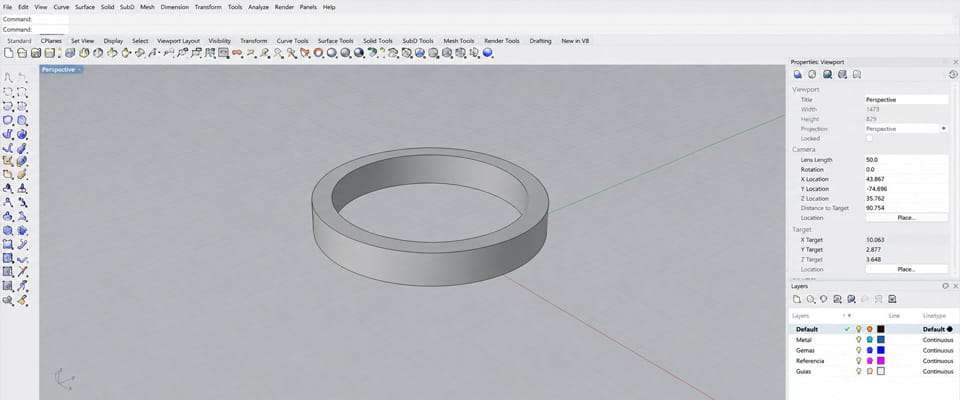Click the current-layer checkmark on Default row
The height and width of the screenshot is (400, 960).
[x=847, y=329]
